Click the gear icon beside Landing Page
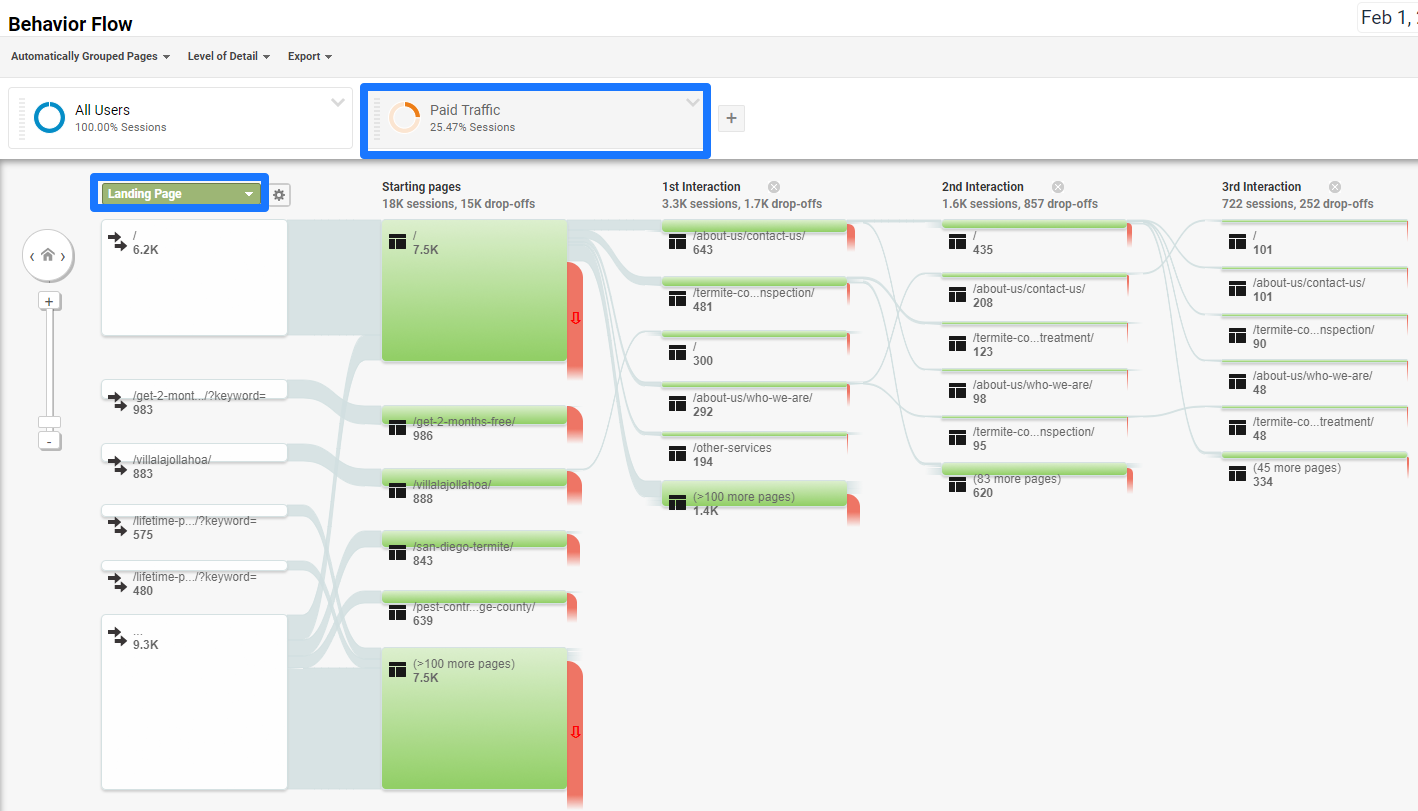The height and width of the screenshot is (811, 1418). [x=280, y=195]
